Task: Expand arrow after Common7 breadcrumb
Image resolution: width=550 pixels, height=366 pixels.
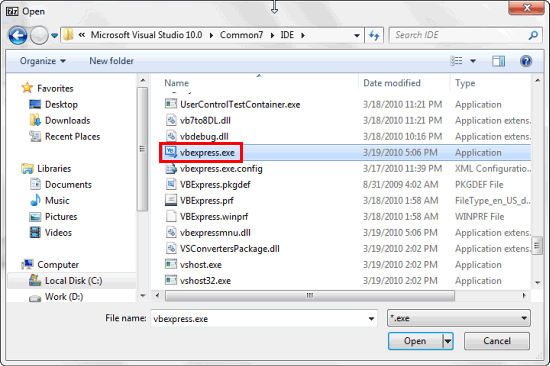Action: click(x=272, y=35)
